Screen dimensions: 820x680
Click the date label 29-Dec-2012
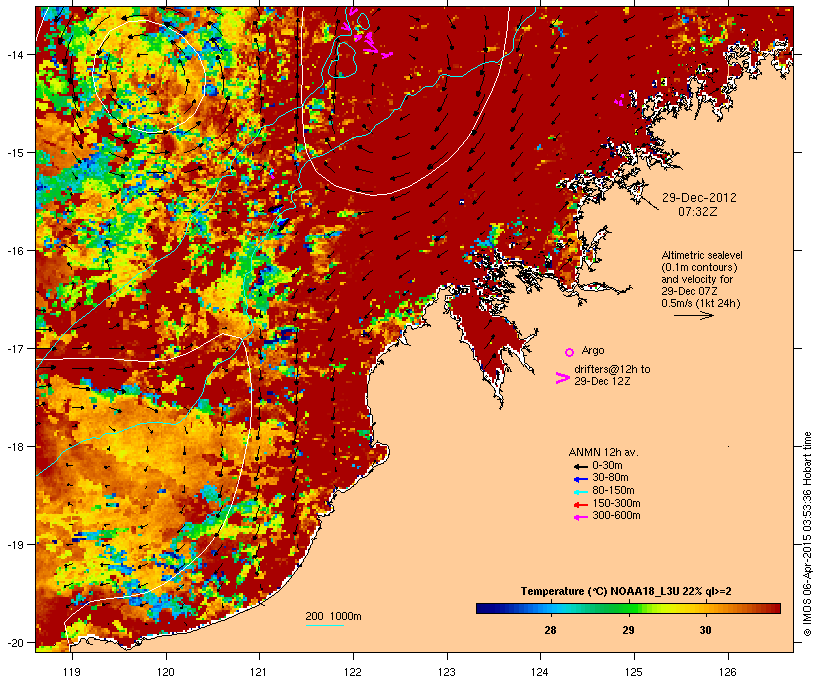click(x=699, y=198)
